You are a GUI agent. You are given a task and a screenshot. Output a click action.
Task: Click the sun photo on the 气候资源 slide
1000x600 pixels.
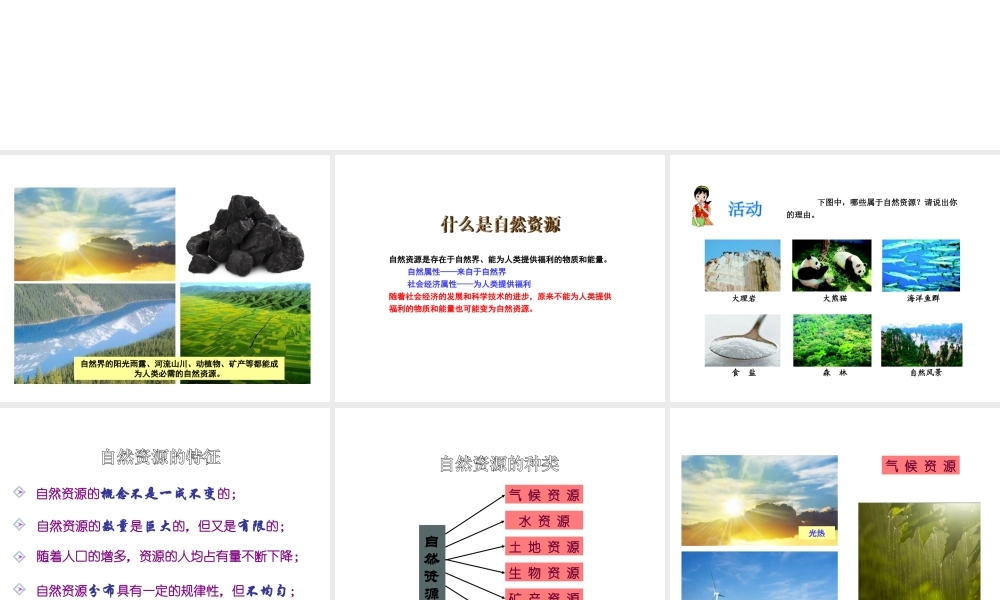click(x=760, y=501)
